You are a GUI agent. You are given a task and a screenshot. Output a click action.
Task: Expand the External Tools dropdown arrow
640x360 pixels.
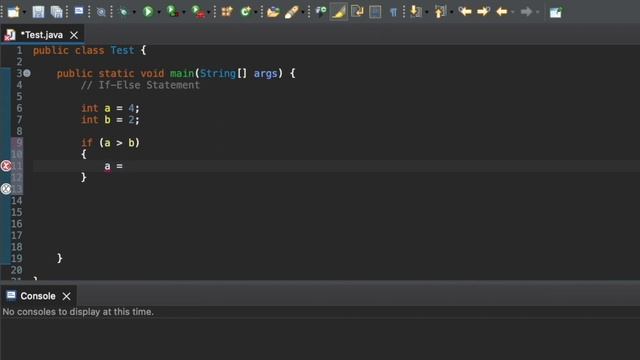click(x=209, y=12)
